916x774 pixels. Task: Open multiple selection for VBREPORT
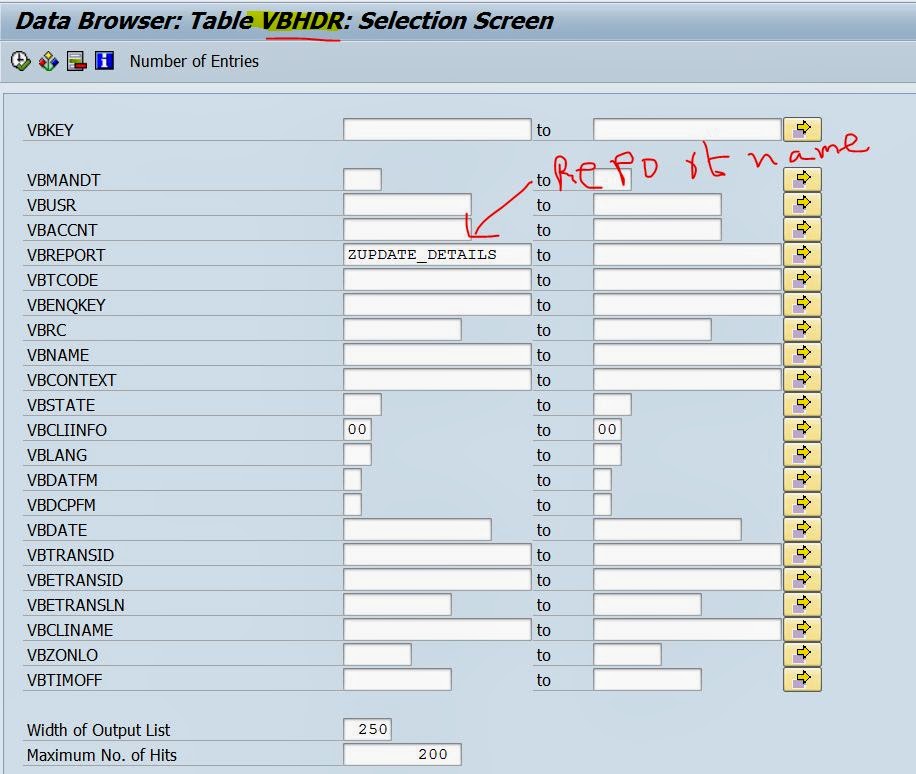point(803,254)
